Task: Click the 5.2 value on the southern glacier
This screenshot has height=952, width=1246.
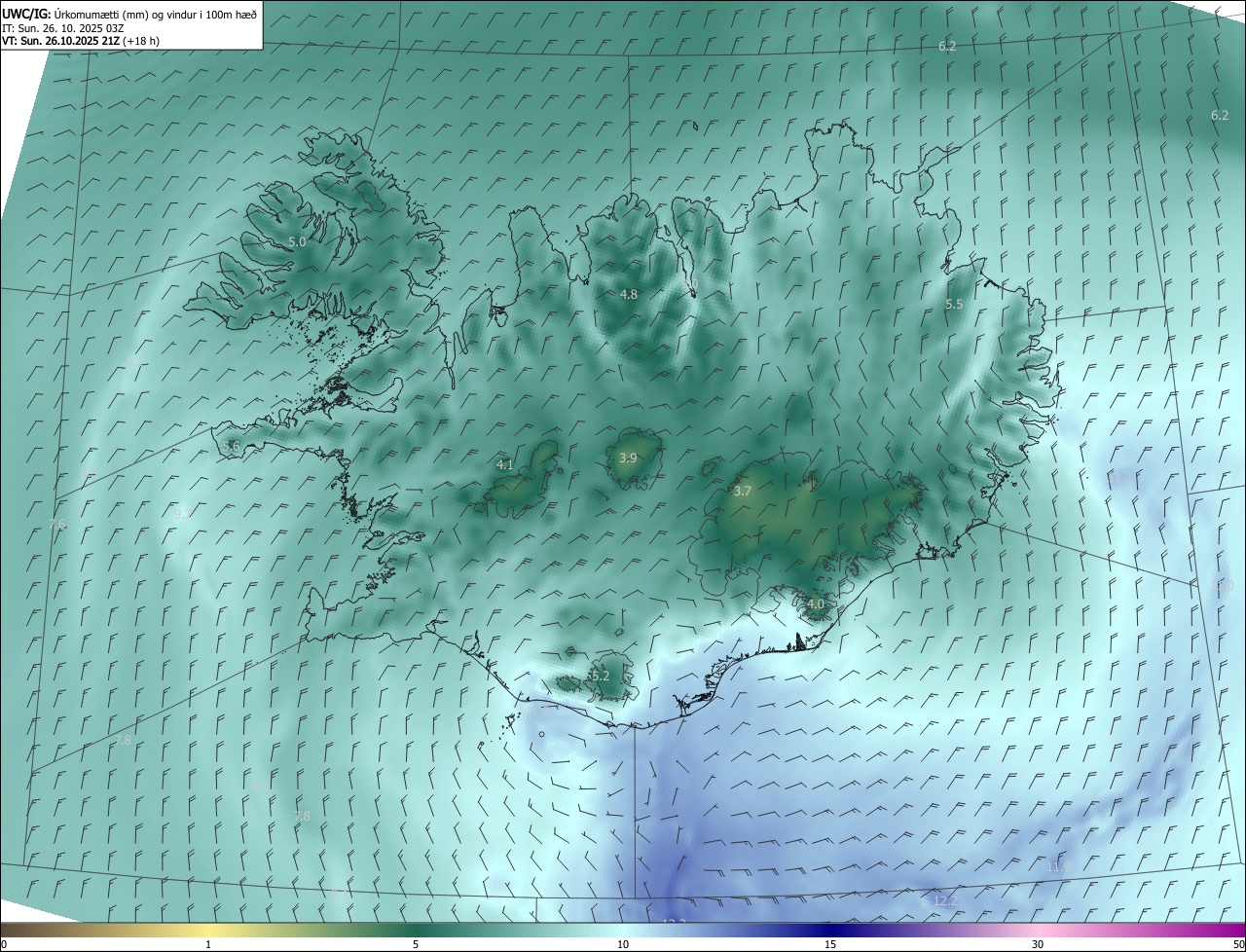Action: 600,676
